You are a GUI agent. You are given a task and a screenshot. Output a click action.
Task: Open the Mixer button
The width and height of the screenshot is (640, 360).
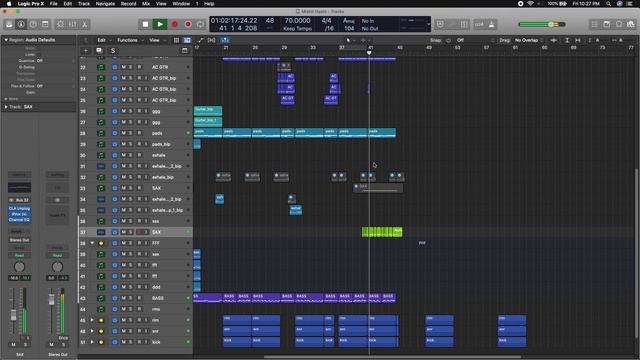coord(73,24)
